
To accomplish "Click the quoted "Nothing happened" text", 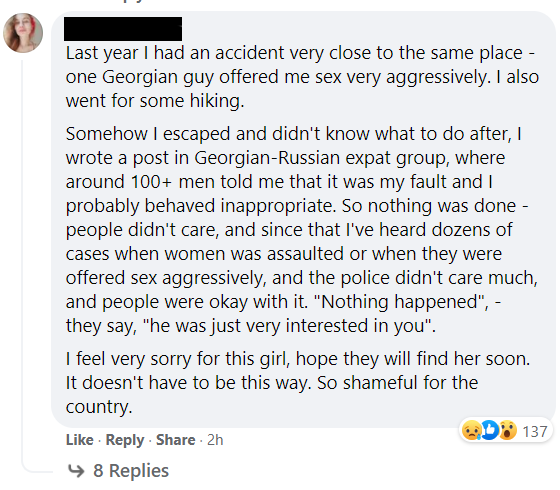I will point(401,302).
